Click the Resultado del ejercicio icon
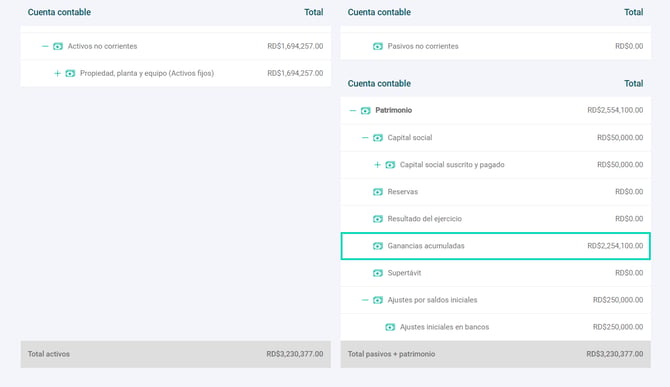 (378, 219)
